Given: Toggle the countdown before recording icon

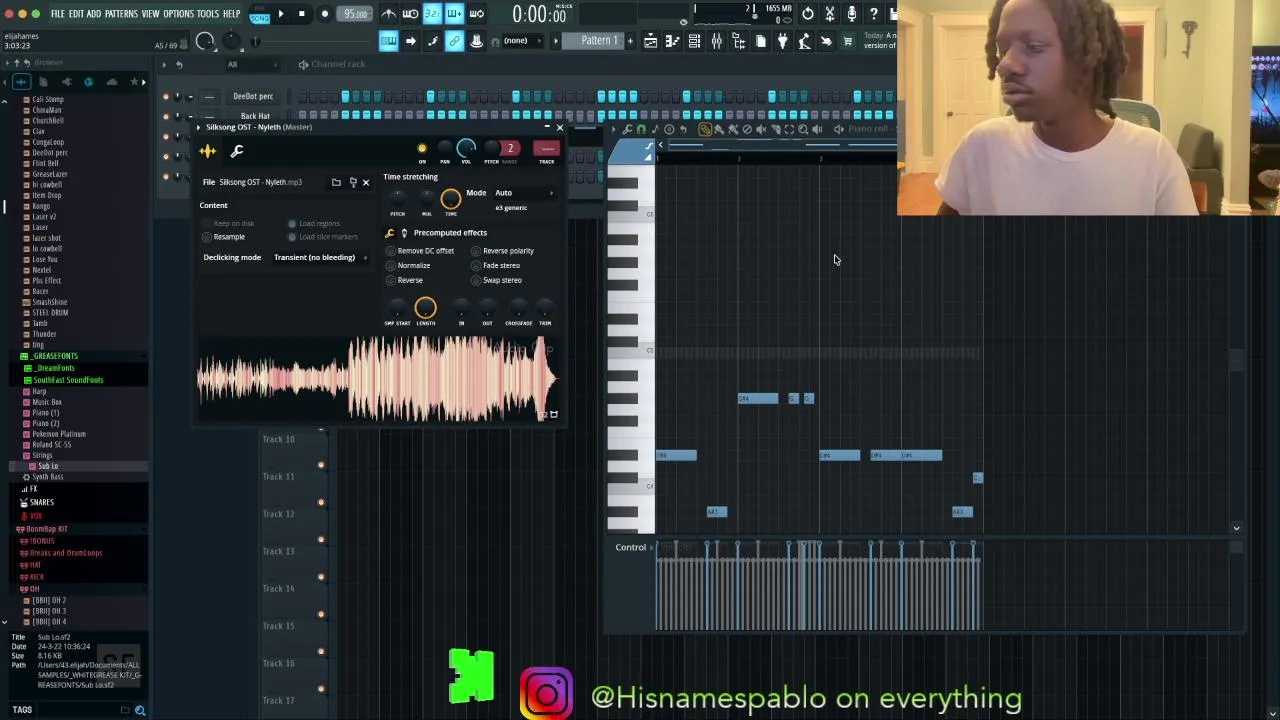Looking at the screenshot, I should pyautogui.click(x=432, y=14).
